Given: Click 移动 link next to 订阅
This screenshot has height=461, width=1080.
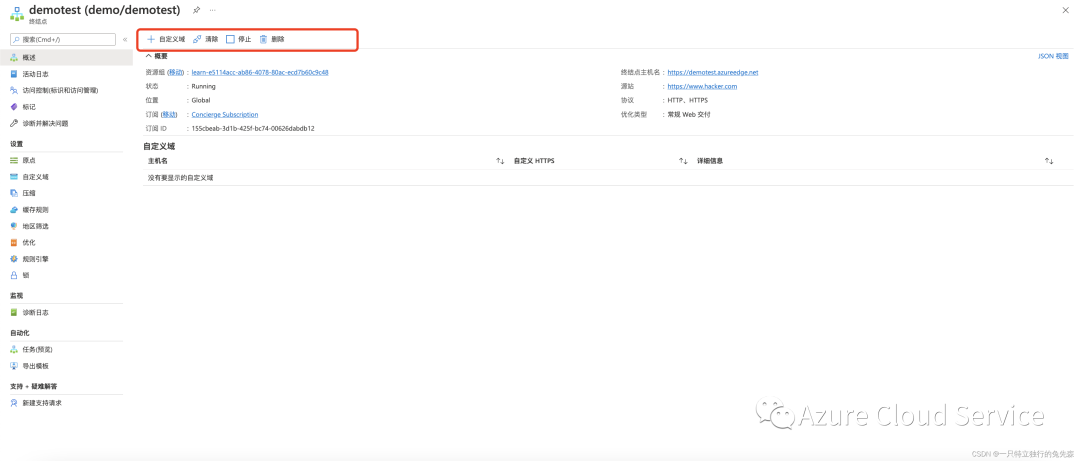Looking at the screenshot, I should pyautogui.click(x=169, y=114).
